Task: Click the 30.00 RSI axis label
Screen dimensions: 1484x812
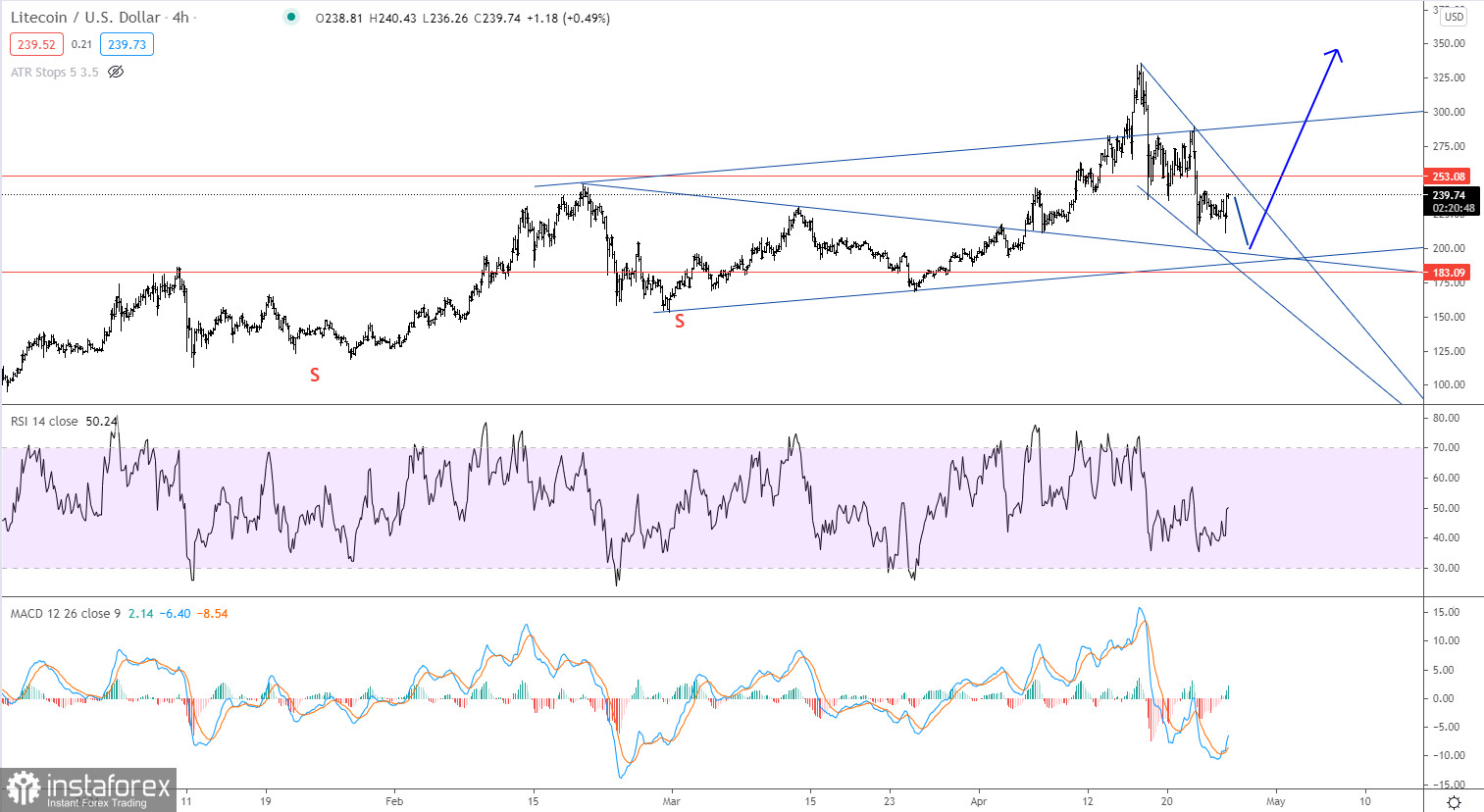Action: click(x=1446, y=568)
